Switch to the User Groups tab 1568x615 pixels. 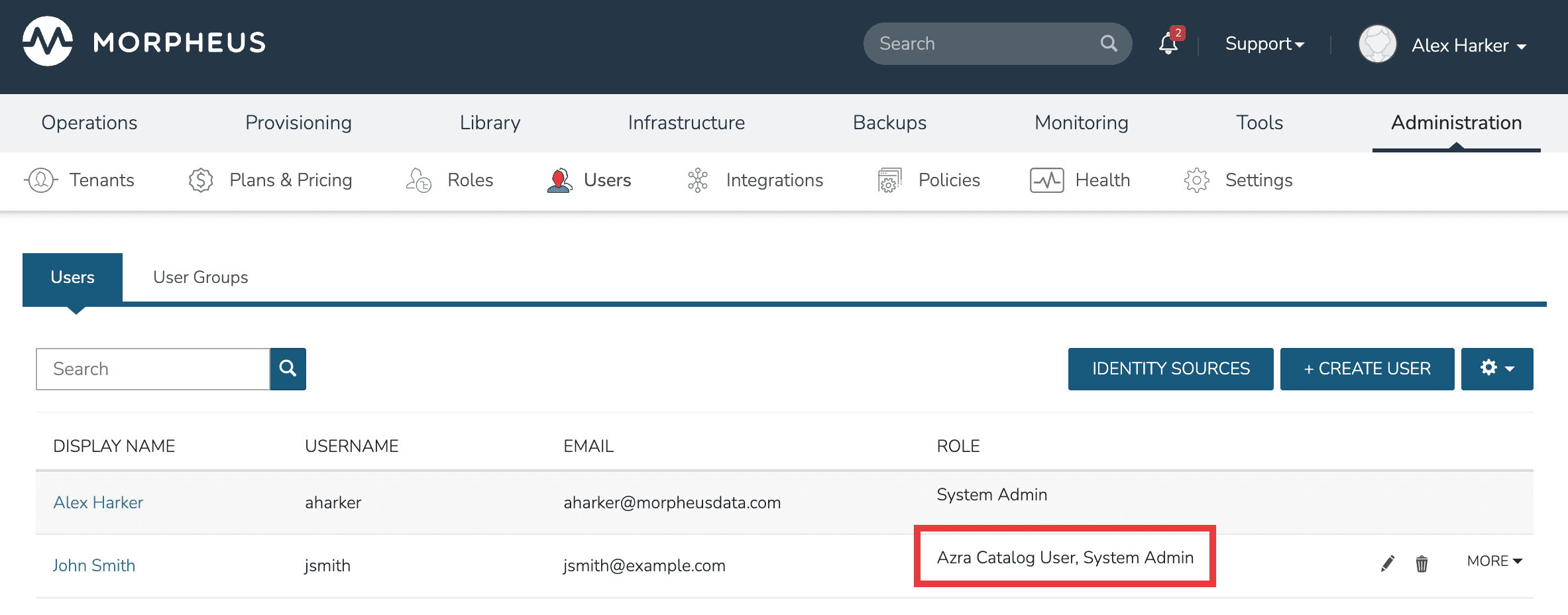(200, 277)
